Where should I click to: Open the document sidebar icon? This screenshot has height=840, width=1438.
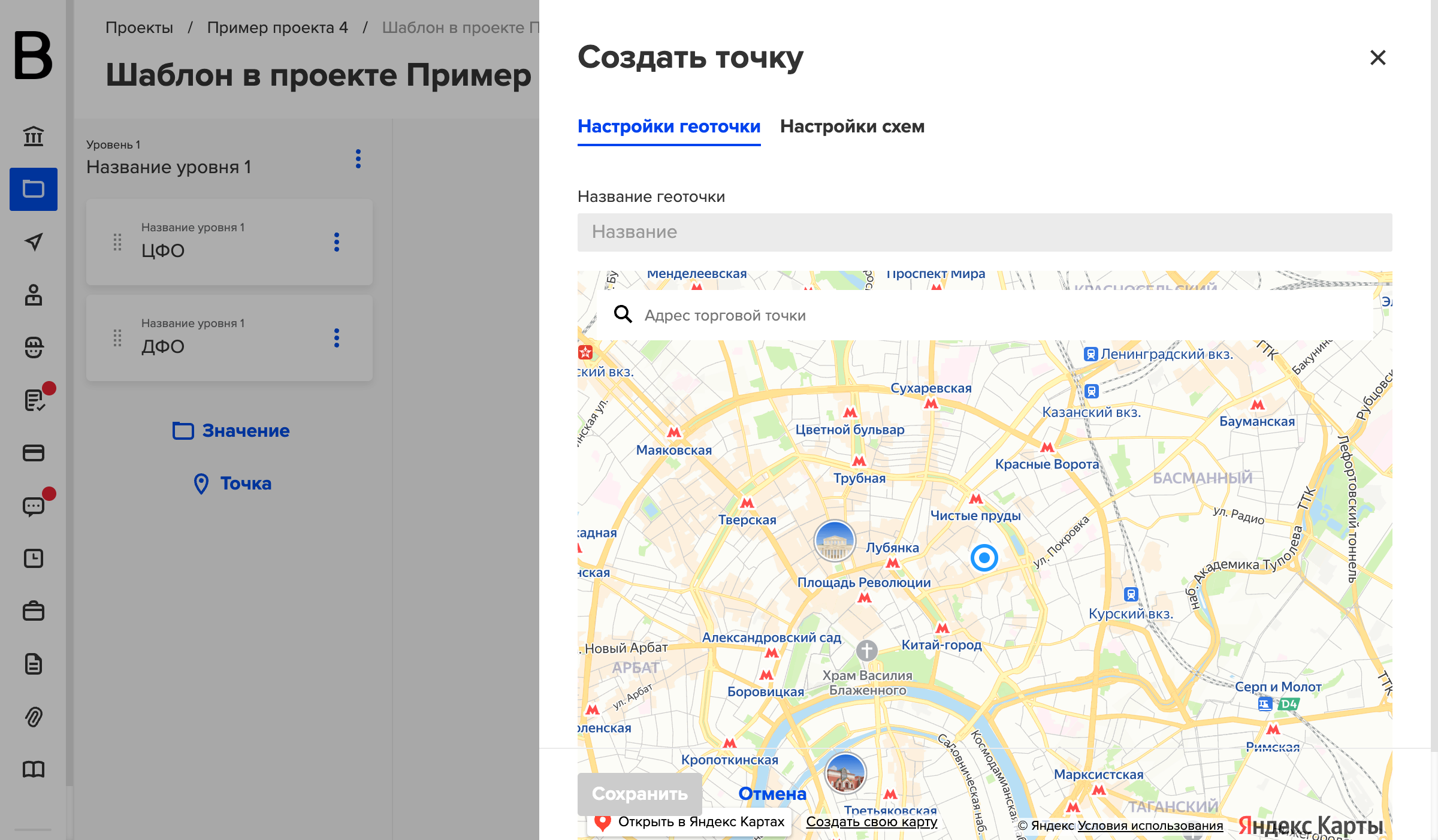click(34, 664)
